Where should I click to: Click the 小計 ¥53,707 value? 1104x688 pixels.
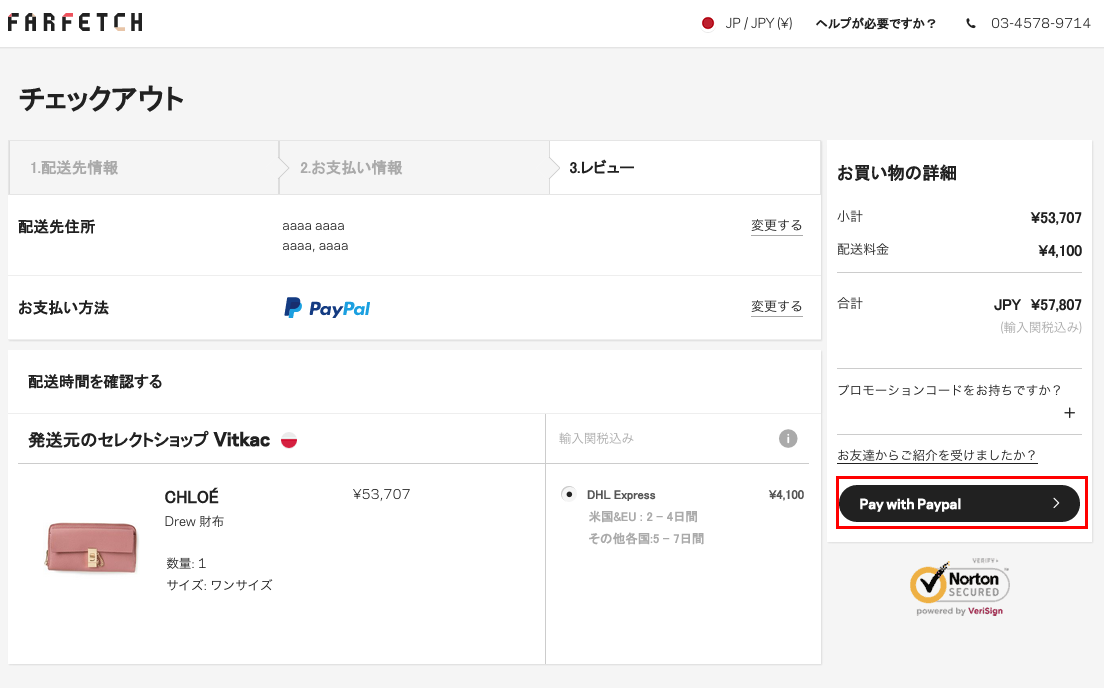tap(1055, 218)
